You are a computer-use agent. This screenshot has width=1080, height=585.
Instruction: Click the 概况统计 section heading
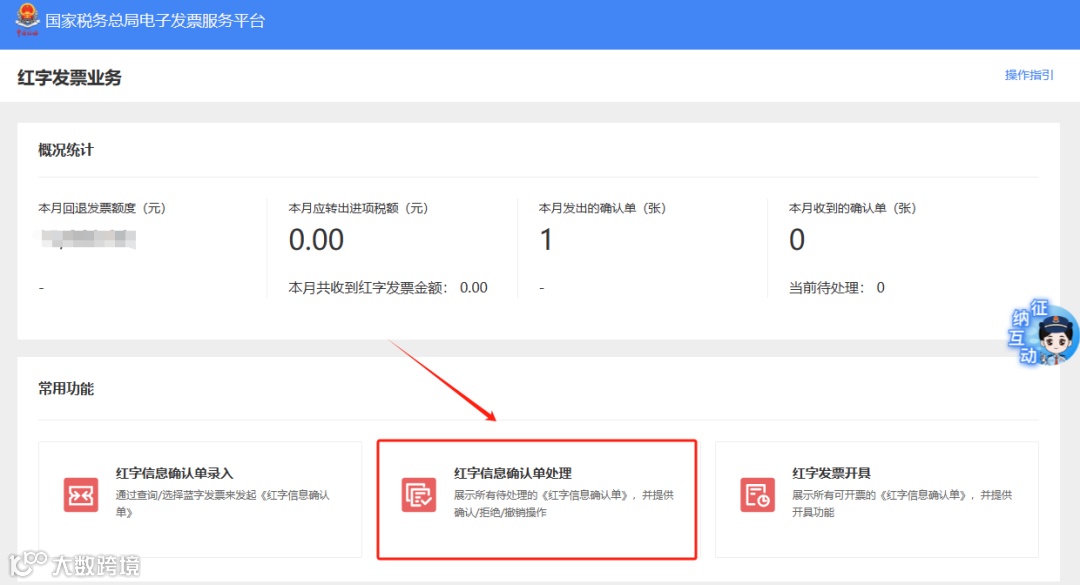[x=65, y=150]
